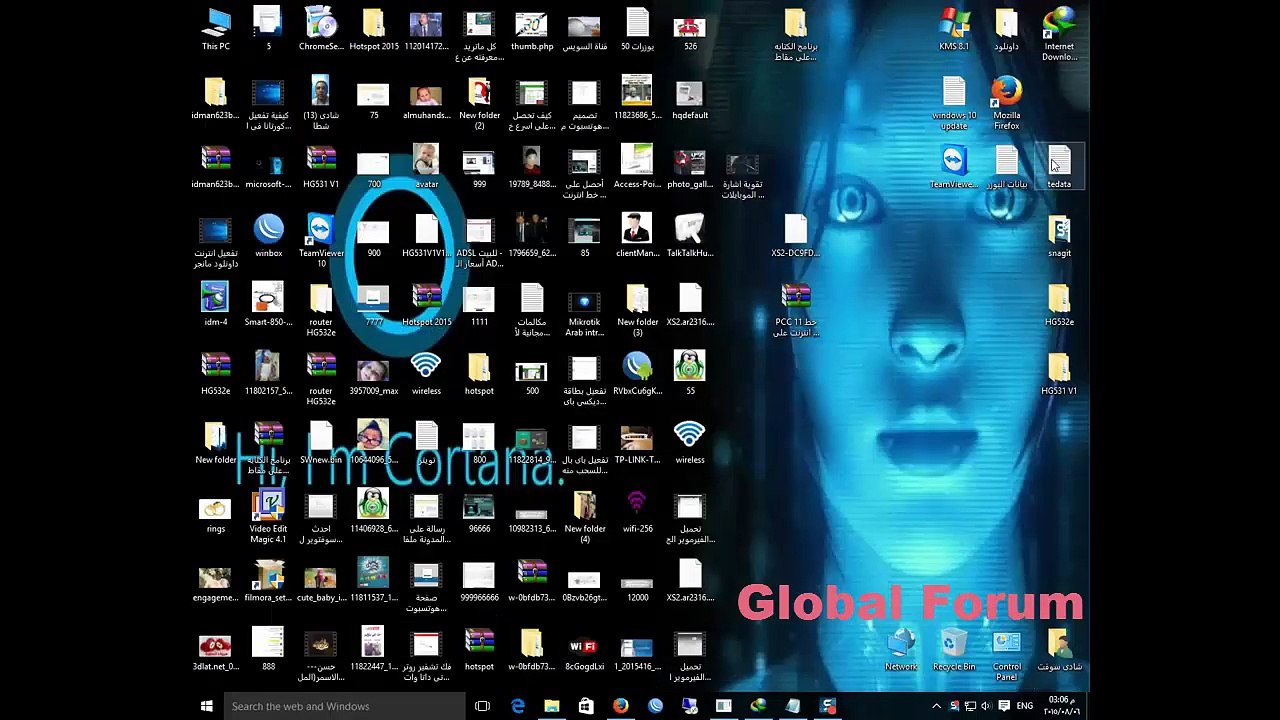Select the TalkTalkHu... desktop icon

point(689,236)
